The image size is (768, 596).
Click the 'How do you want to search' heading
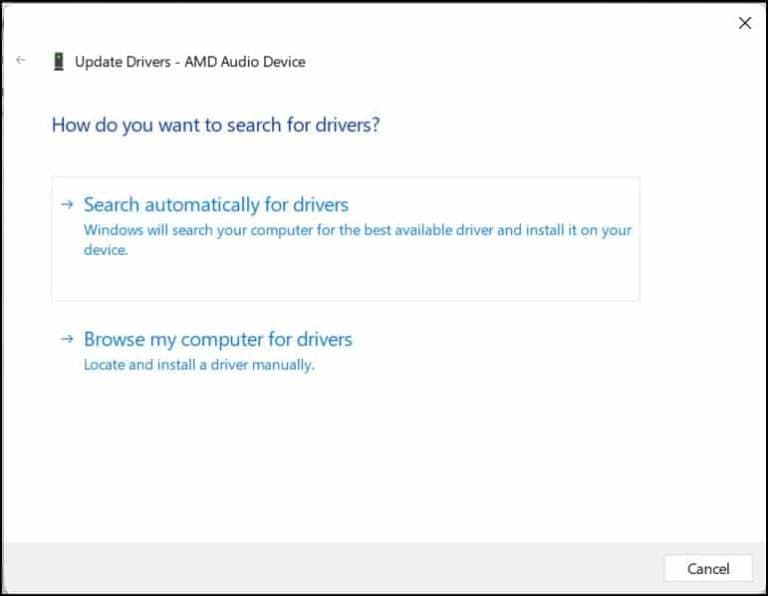[215, 125]
